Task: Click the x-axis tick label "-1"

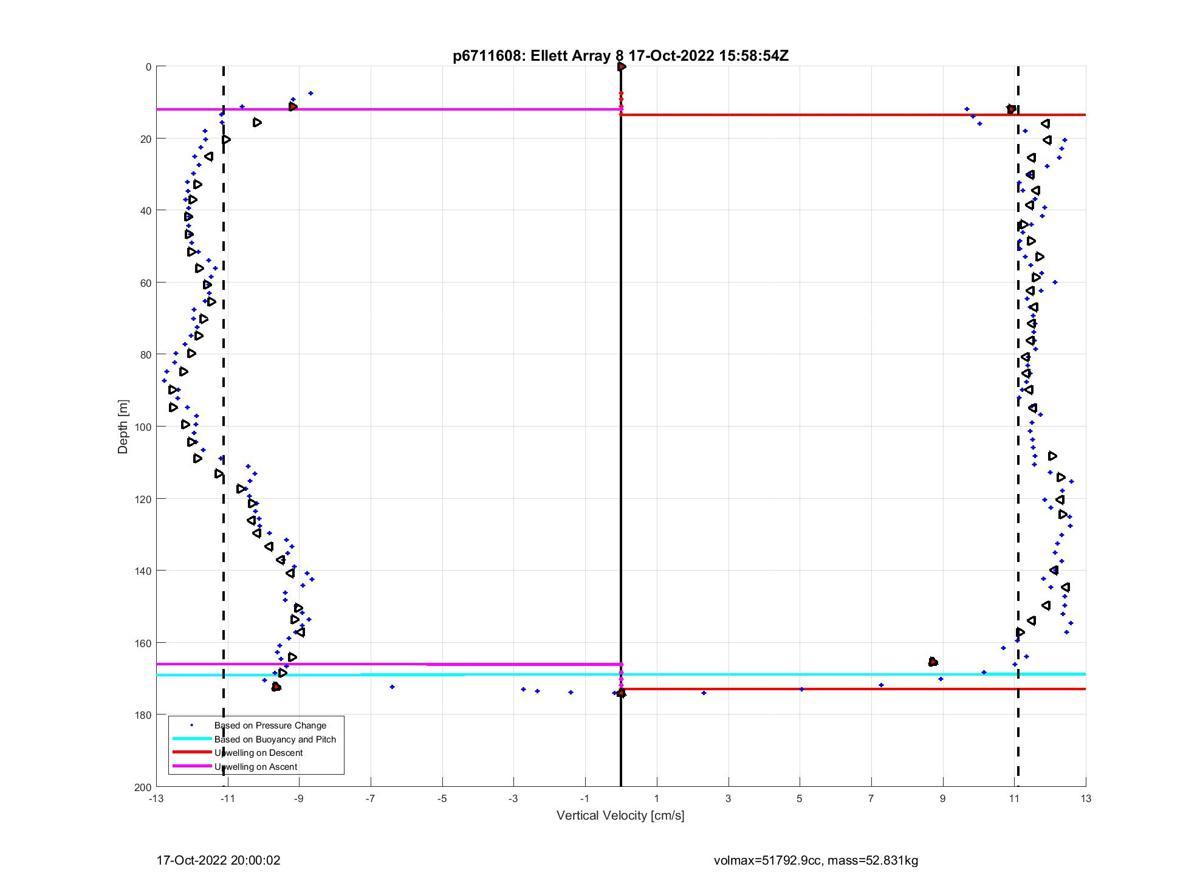Action: point(585,798)
